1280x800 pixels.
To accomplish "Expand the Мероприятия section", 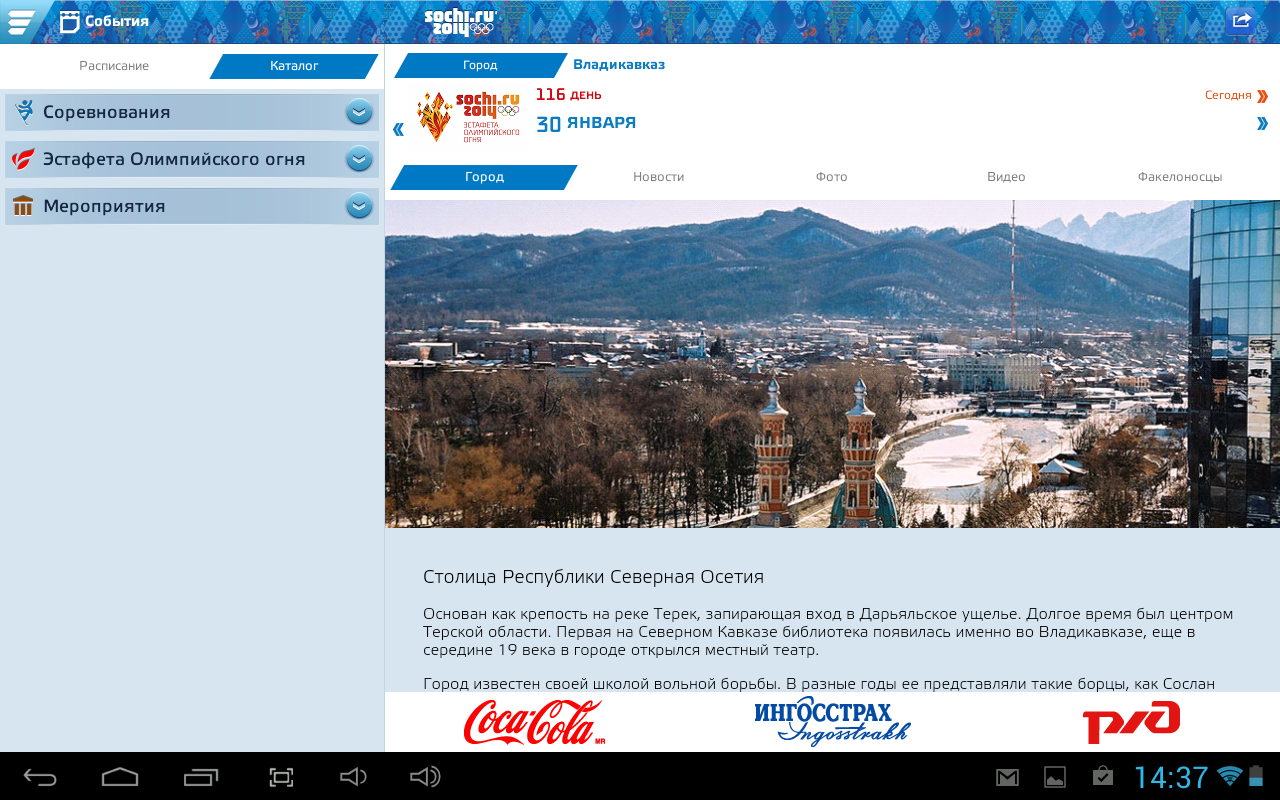I will pyautogui.click(x=359, y=206).
